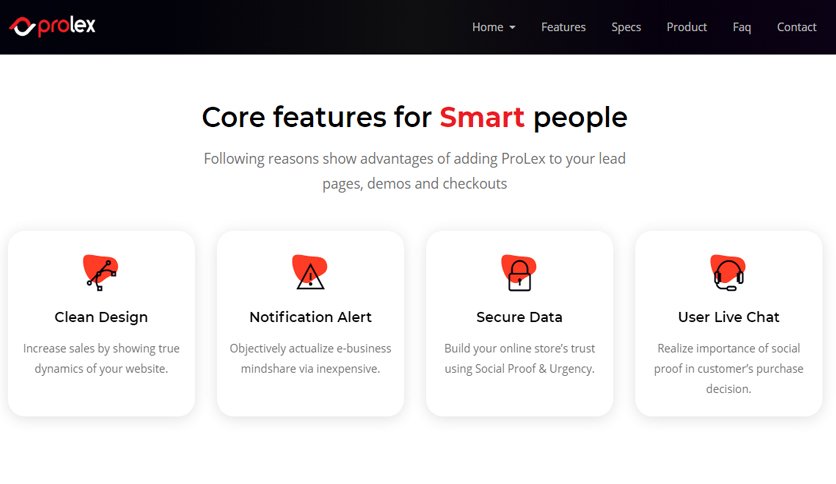Click the Secure Data heading
This screenshot has width=836, height=484.
pyautogui.click(x=519, y=317)
